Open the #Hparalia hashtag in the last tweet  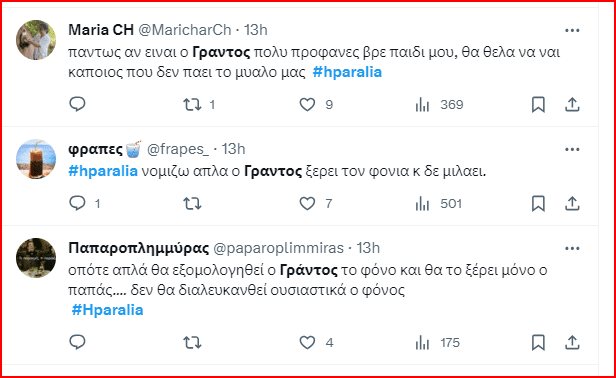107,310
